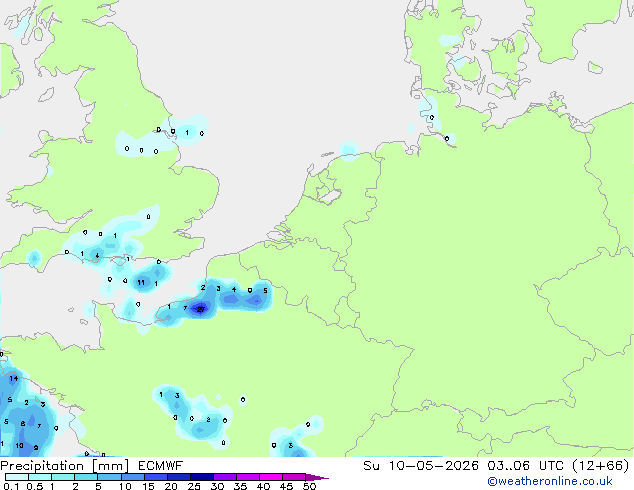Viewport: 634px width, 490px height.
Task: Click the '03..06 UTC' time range text
Action: coord(525,466)
